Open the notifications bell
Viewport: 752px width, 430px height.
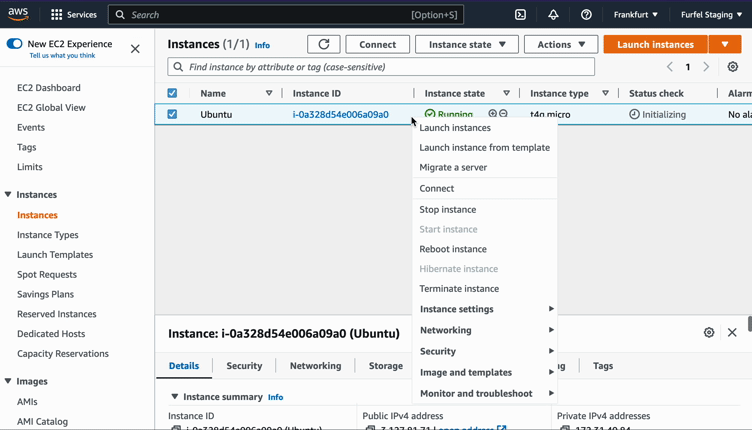coord(553,15)
